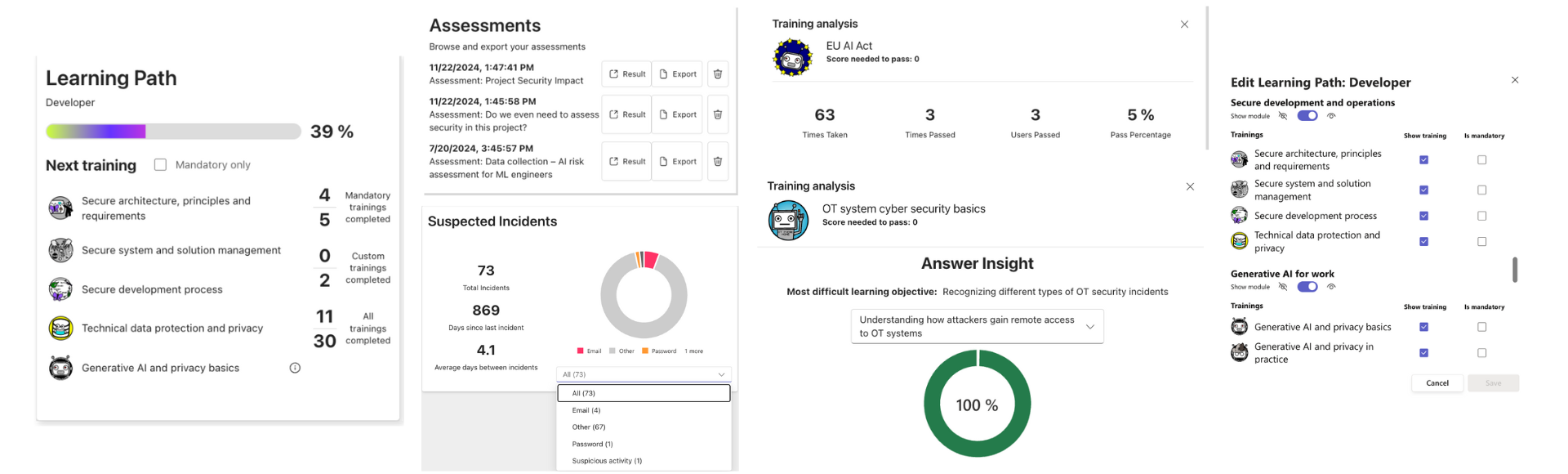Delete the Project Security Impact assessment
The width and height of the screenshot is (1568, 474).
tap(718, 74)
